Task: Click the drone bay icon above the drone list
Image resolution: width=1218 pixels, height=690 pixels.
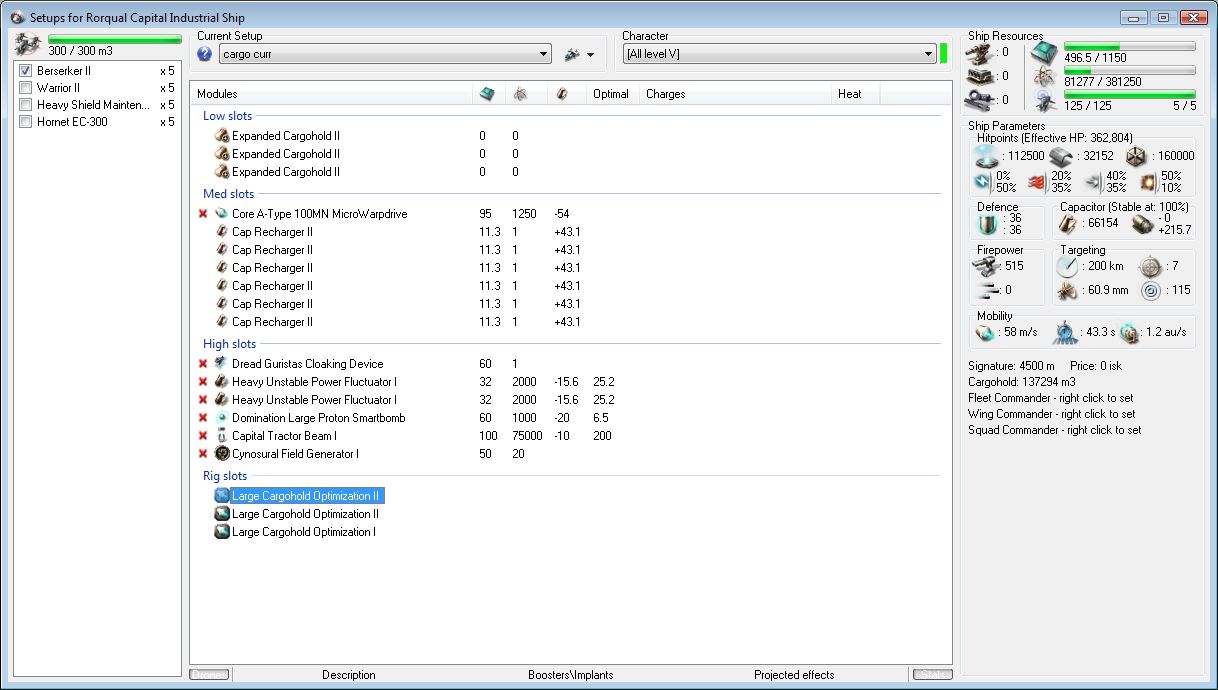Action: pos(28,44)
